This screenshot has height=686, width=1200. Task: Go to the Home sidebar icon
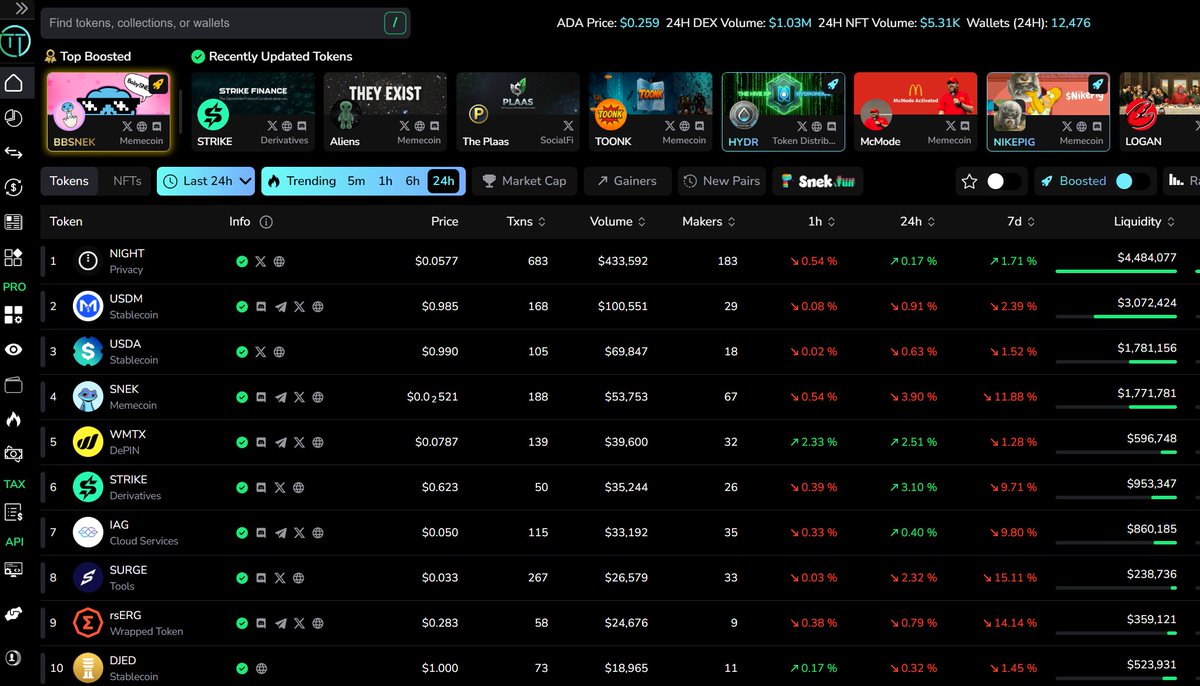click(x=14, y=82)
